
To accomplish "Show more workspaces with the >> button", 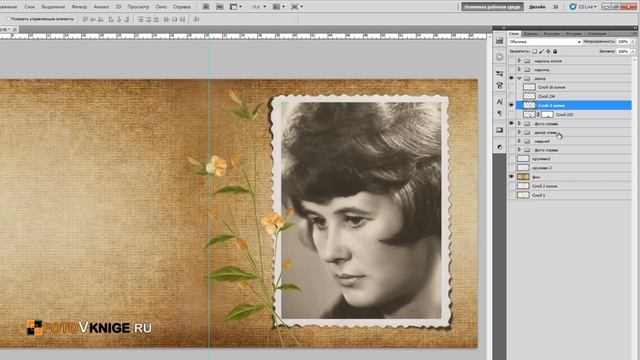I will click(556, 7).
